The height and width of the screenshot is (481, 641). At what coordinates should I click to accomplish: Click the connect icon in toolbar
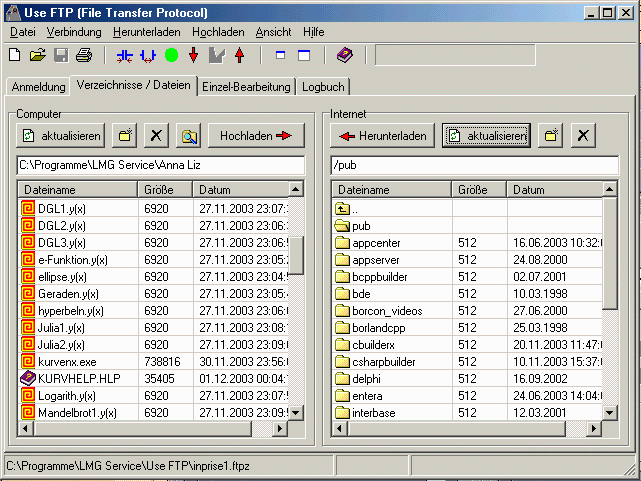click(125, 55)
